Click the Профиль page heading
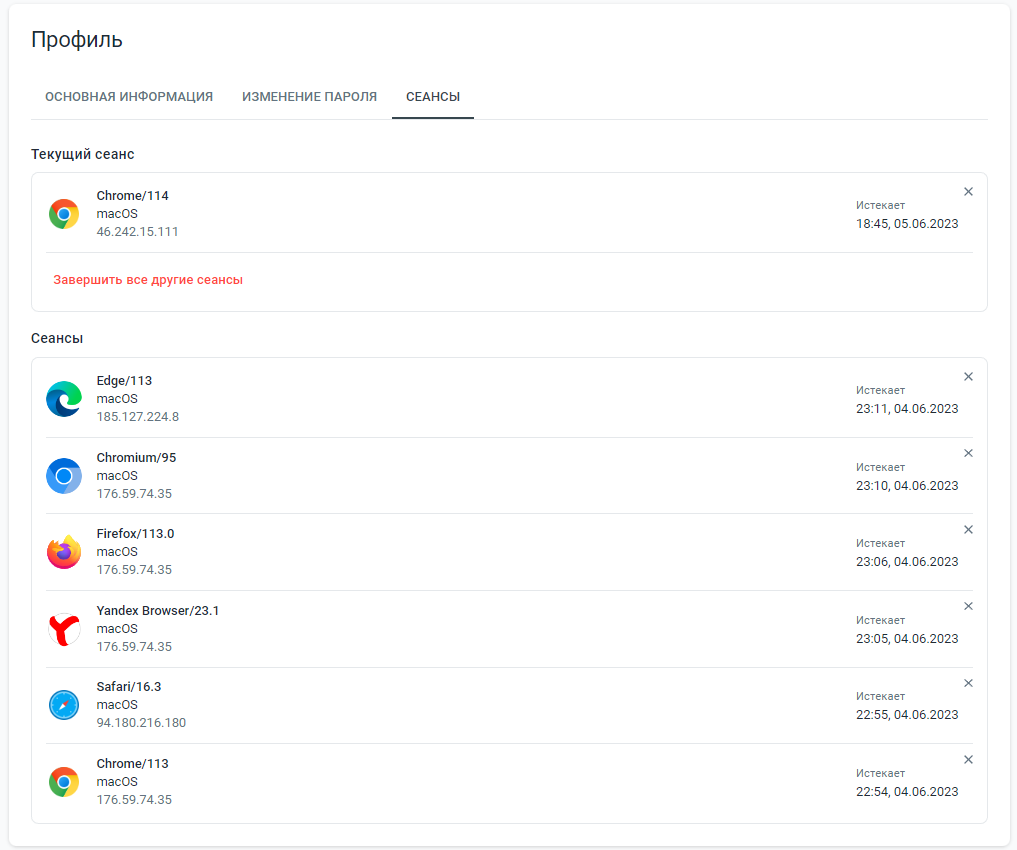1017x850 pixels. pos(77,40)
